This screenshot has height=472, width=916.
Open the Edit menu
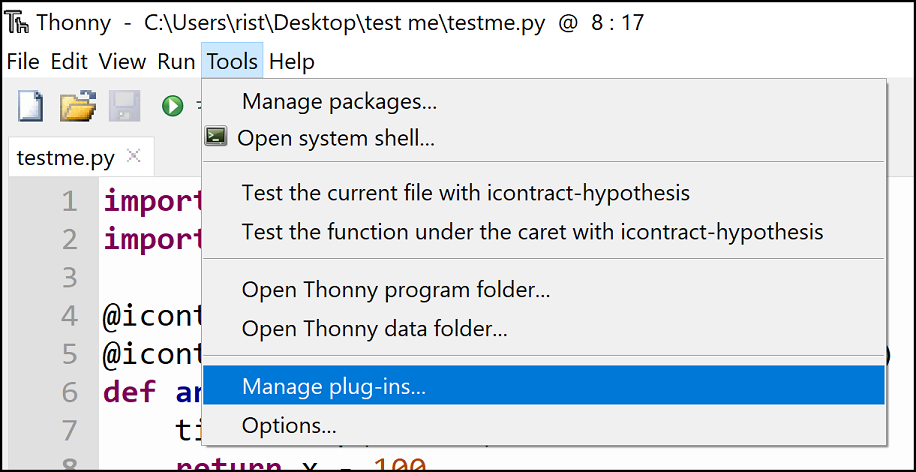[x=69, y=61]
